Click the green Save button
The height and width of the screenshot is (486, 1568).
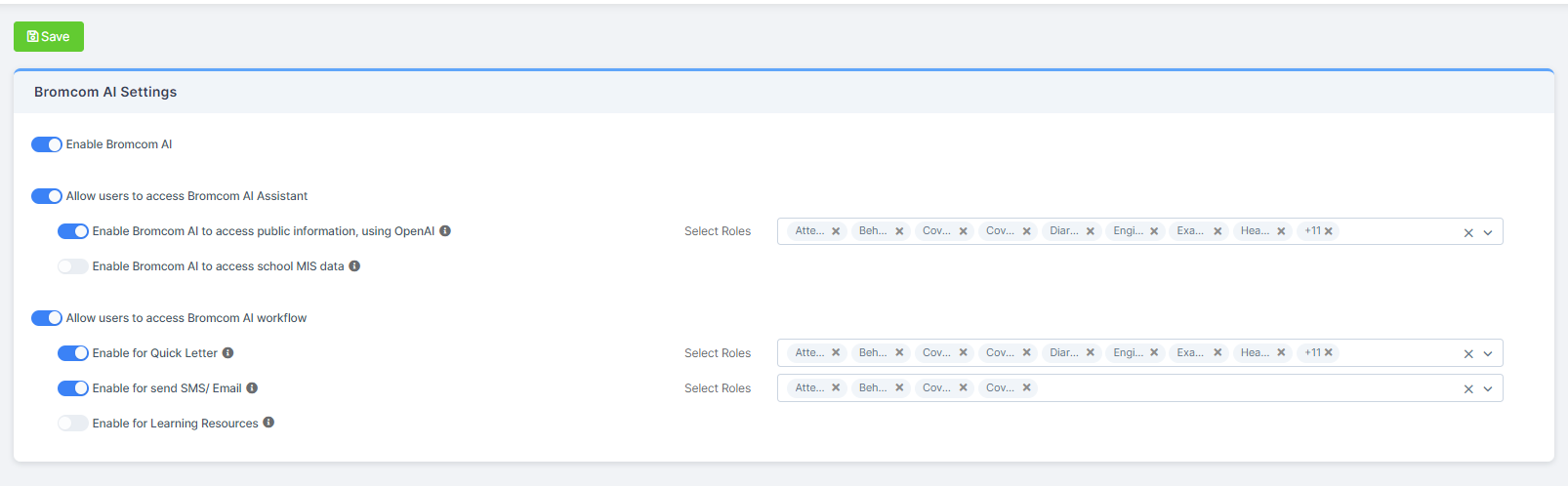click(49, 37)
